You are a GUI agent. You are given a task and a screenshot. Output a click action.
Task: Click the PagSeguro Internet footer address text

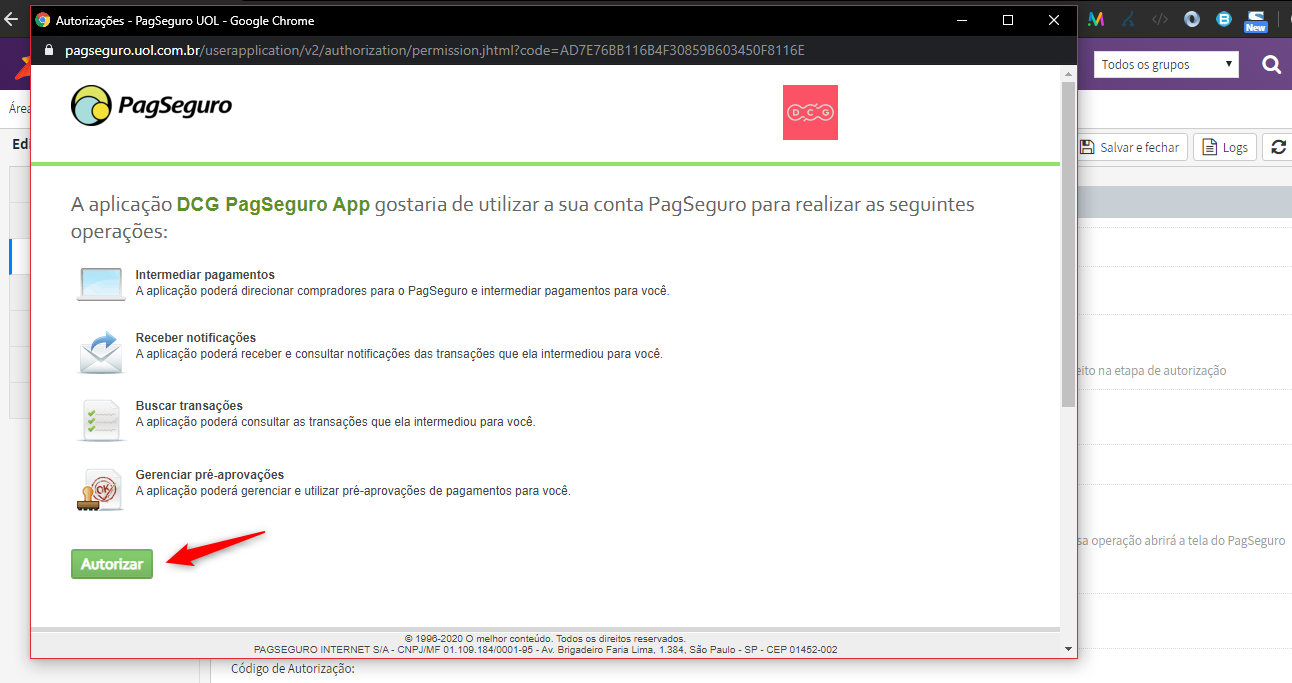(x=545, y=649)
